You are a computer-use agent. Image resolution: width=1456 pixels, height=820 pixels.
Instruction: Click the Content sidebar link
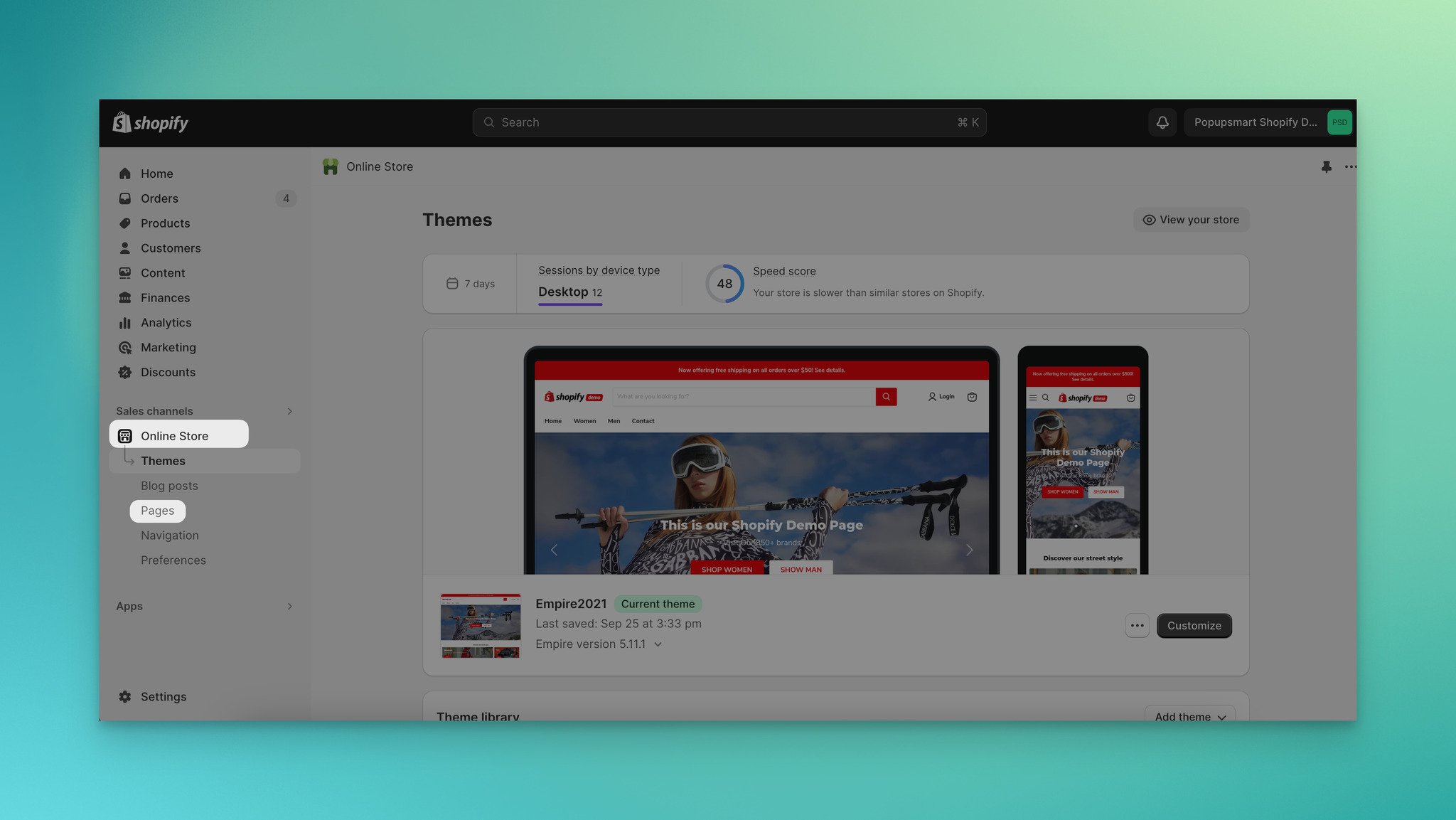tap(163, 273)
